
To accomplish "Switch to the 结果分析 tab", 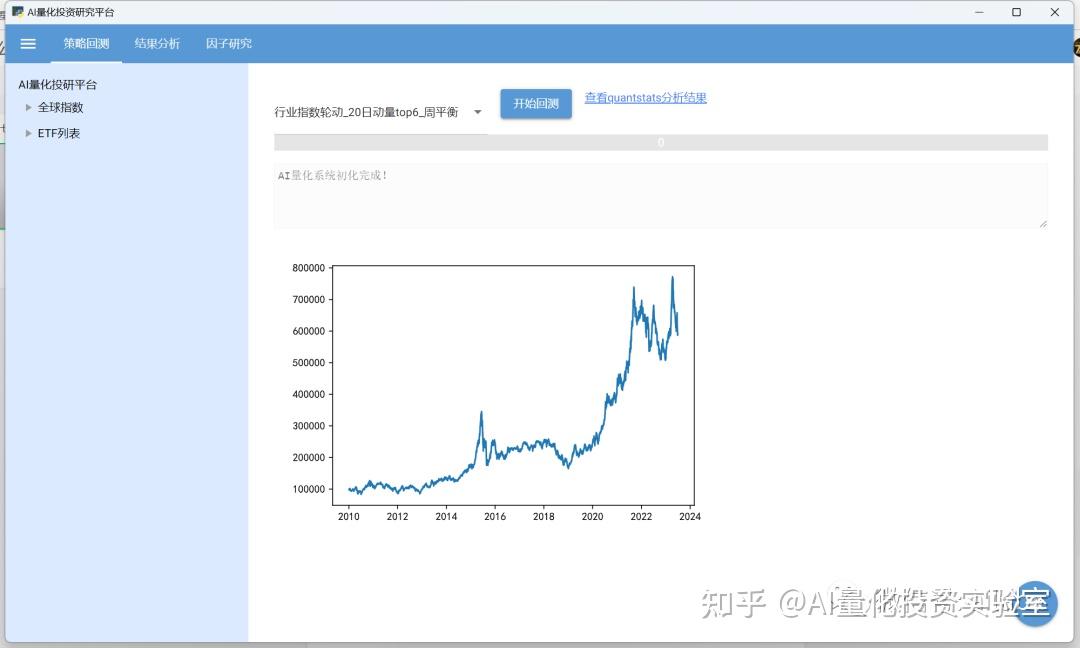I will [157, 43].
